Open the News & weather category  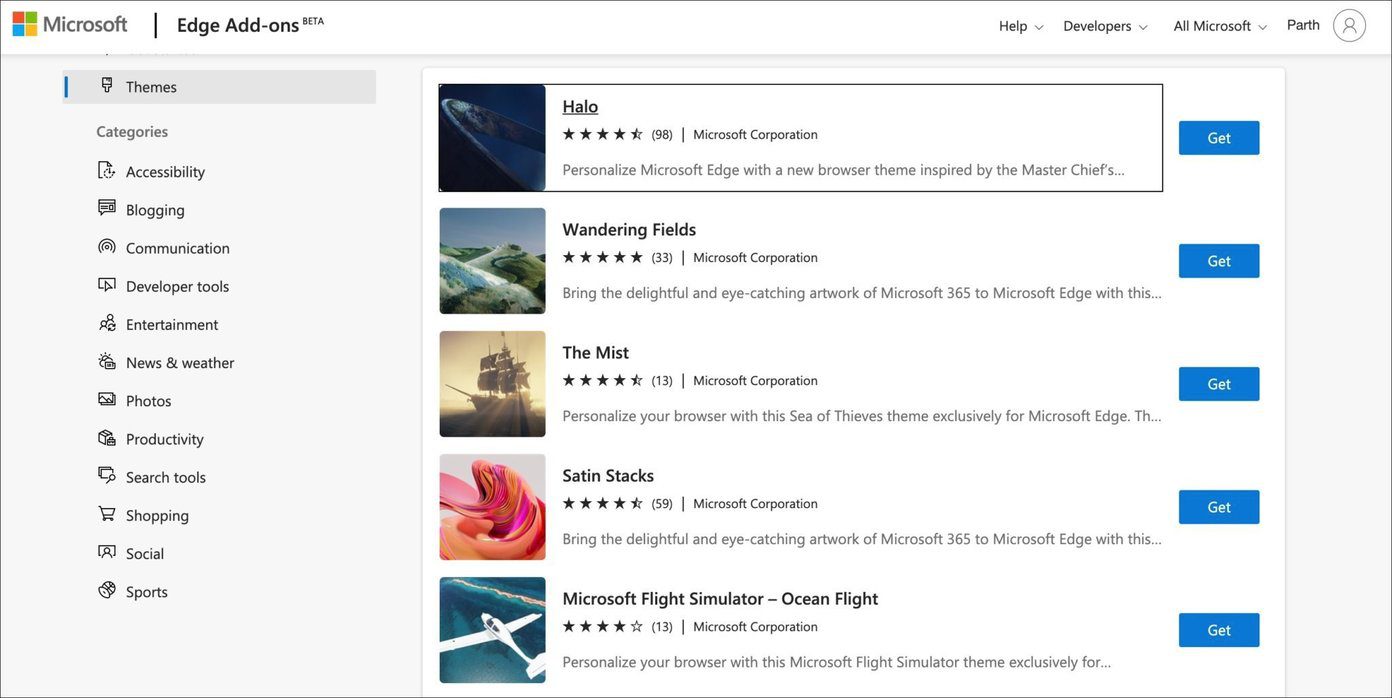180,362
